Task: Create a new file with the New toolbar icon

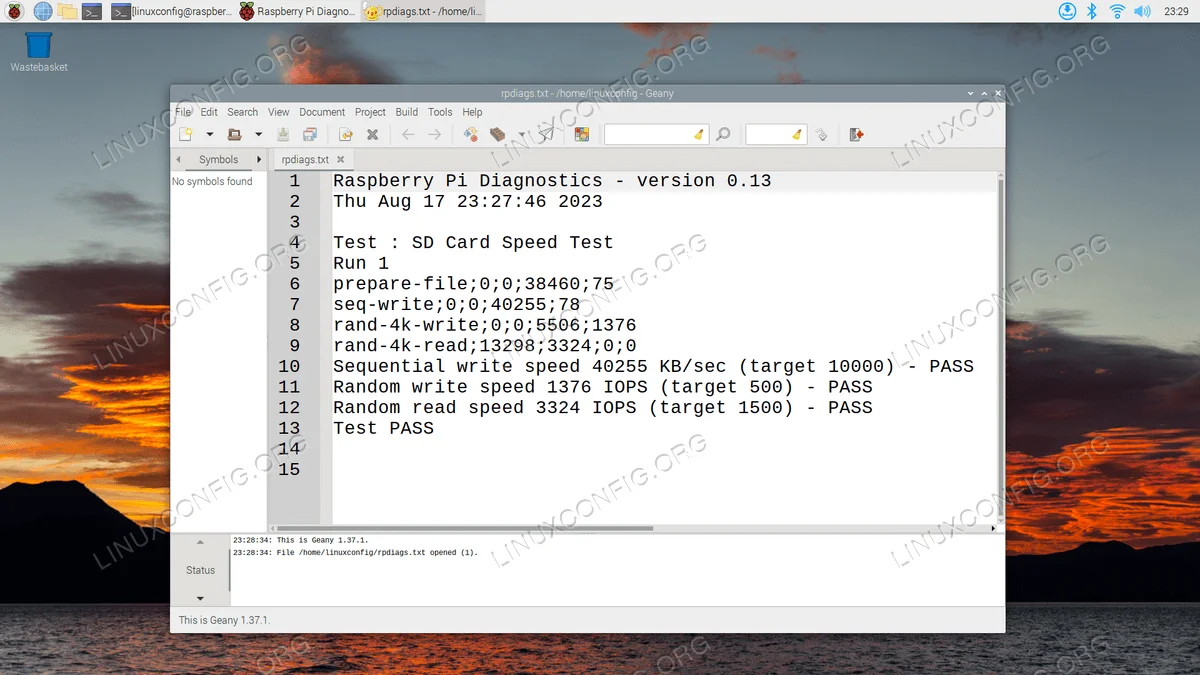Action: [185, 134]
